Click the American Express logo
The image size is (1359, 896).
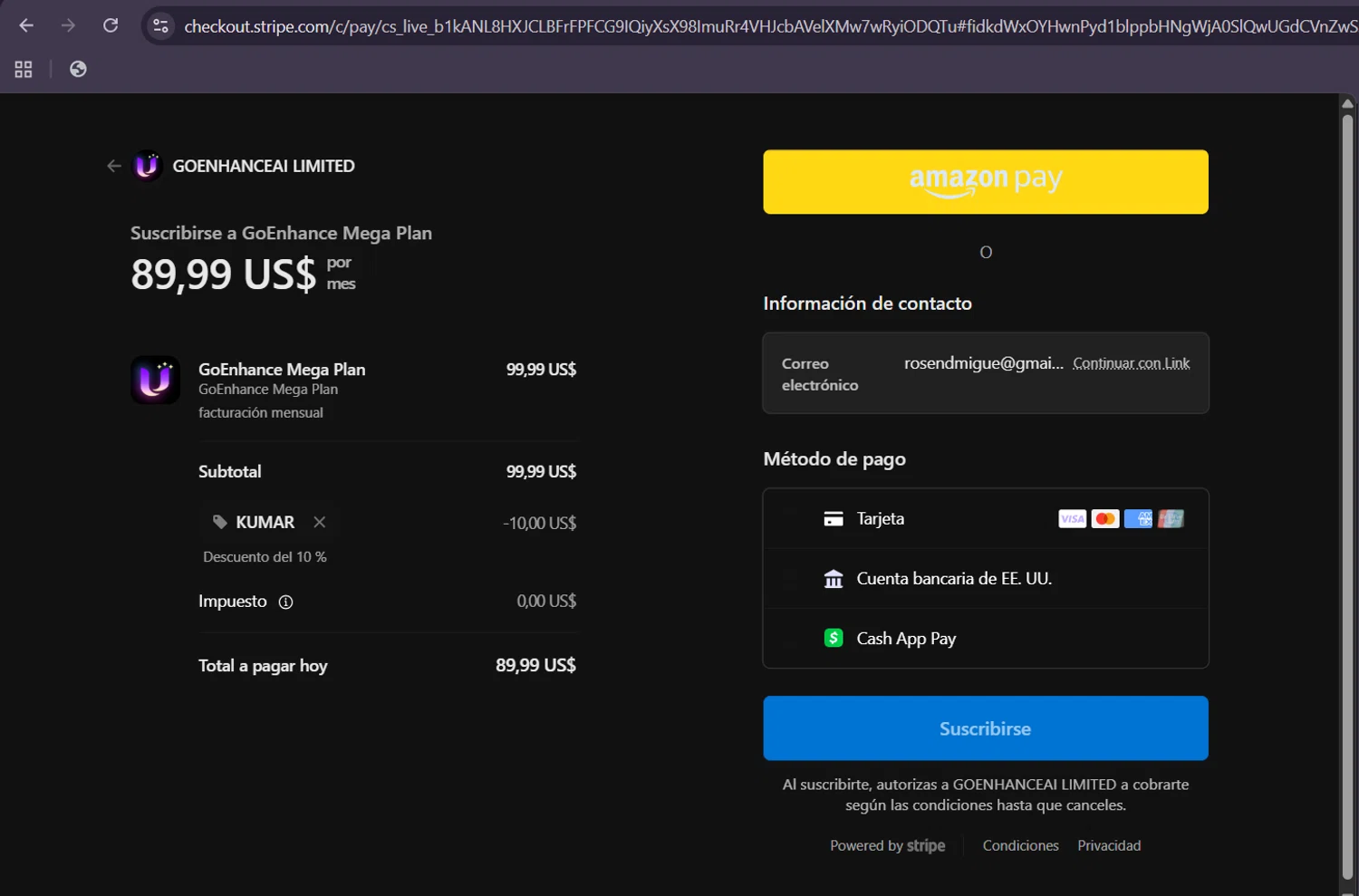pos(1138,519)
